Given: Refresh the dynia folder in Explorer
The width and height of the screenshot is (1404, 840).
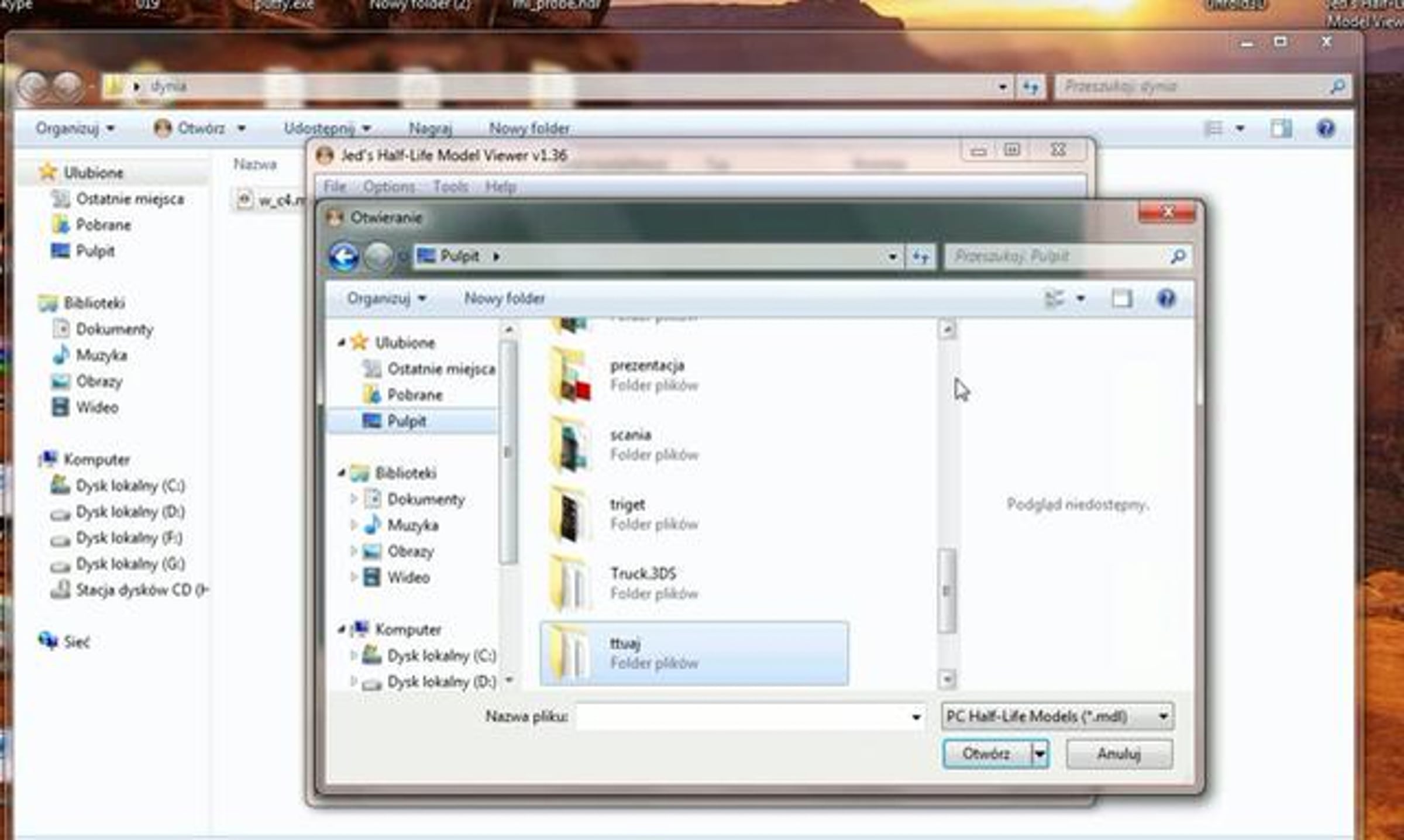Looking at the screenshot, I should (1031, 87).
